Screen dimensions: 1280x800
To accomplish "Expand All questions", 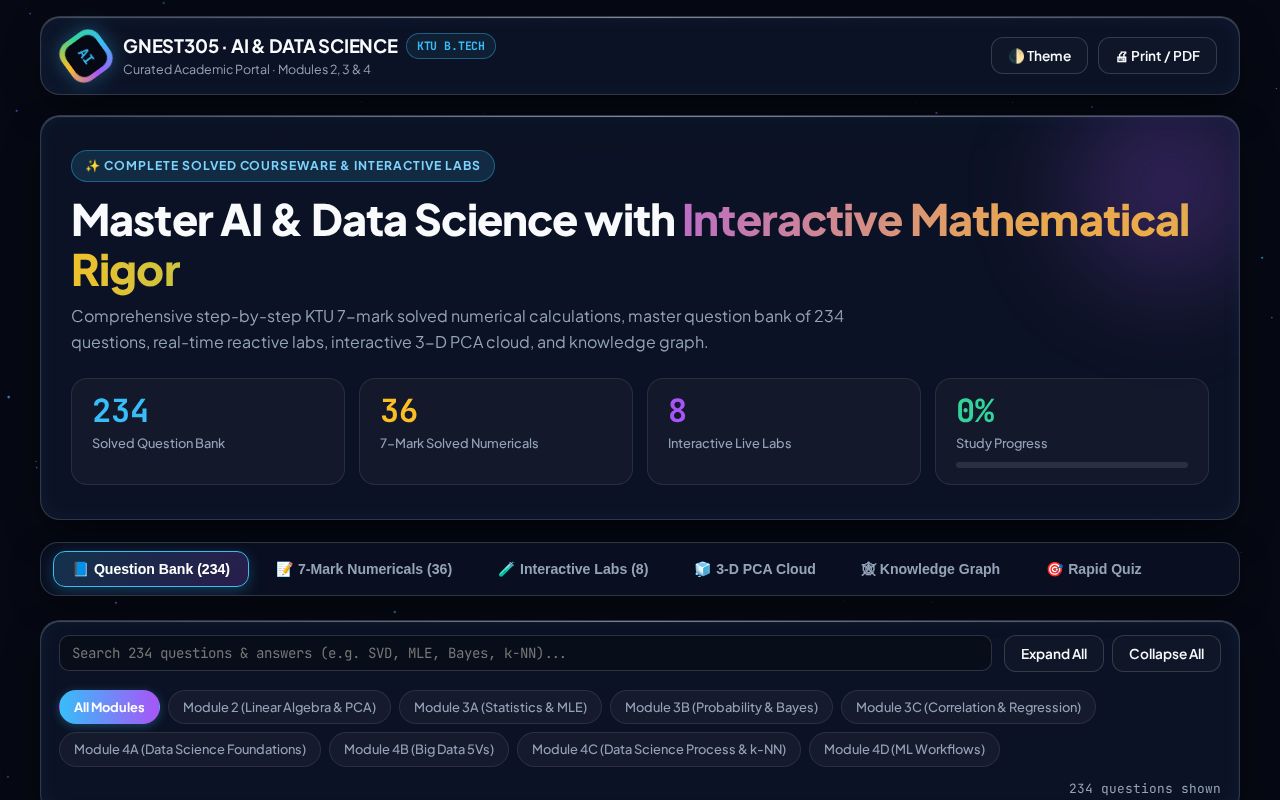I will 1054,654.
